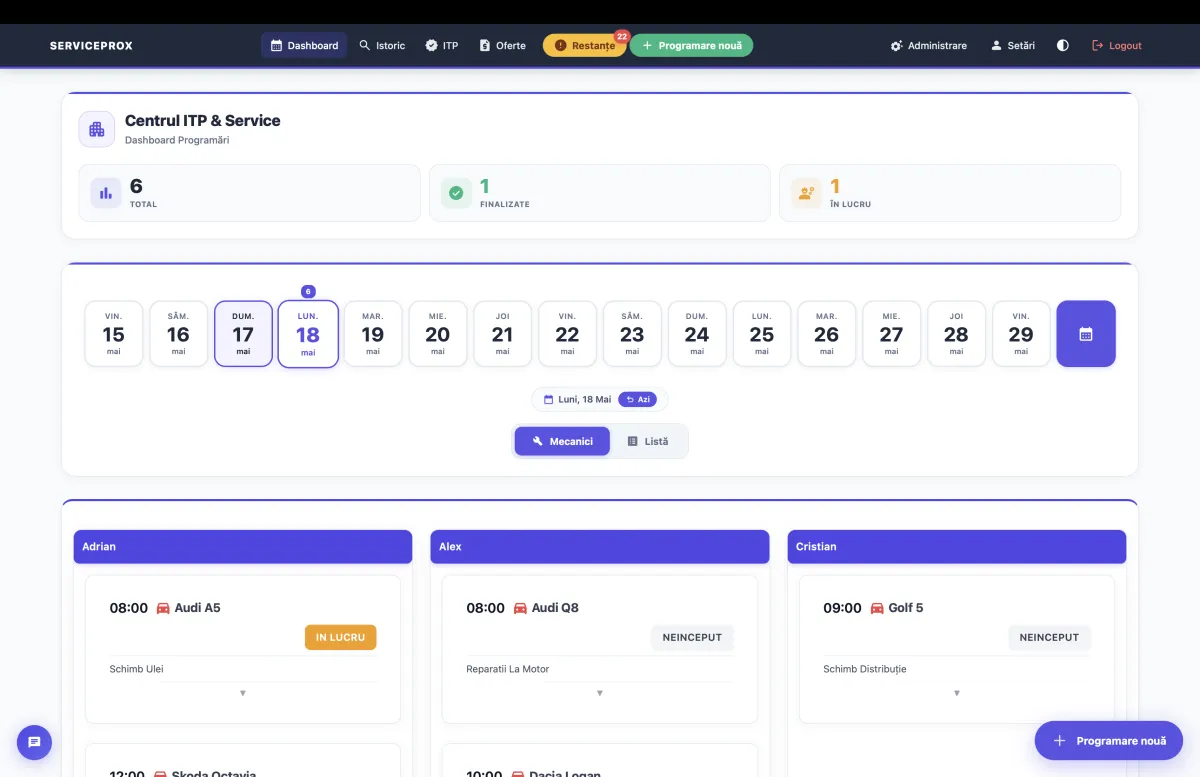Switch to Mecanici view
This screenshot has width=1200, height=777.
(562, 441)
